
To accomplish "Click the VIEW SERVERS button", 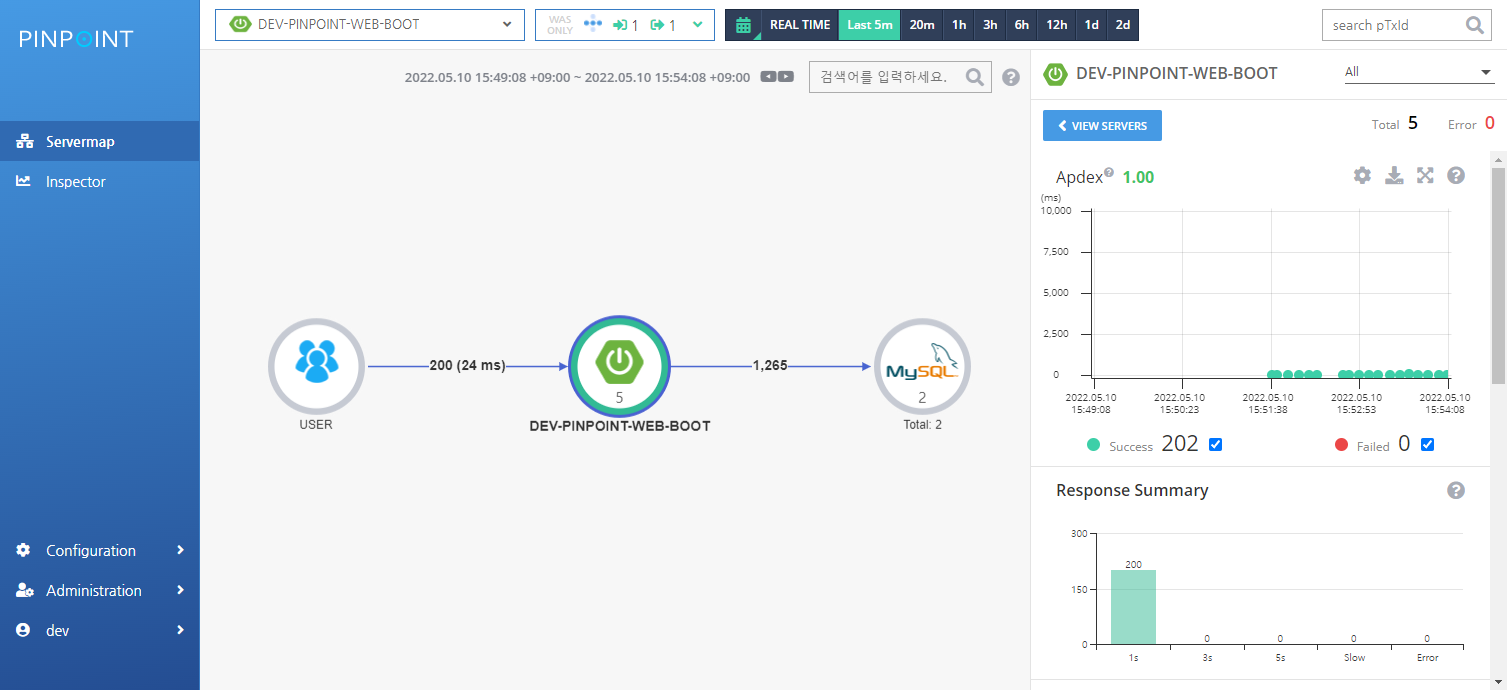I will pos(1102,126).
